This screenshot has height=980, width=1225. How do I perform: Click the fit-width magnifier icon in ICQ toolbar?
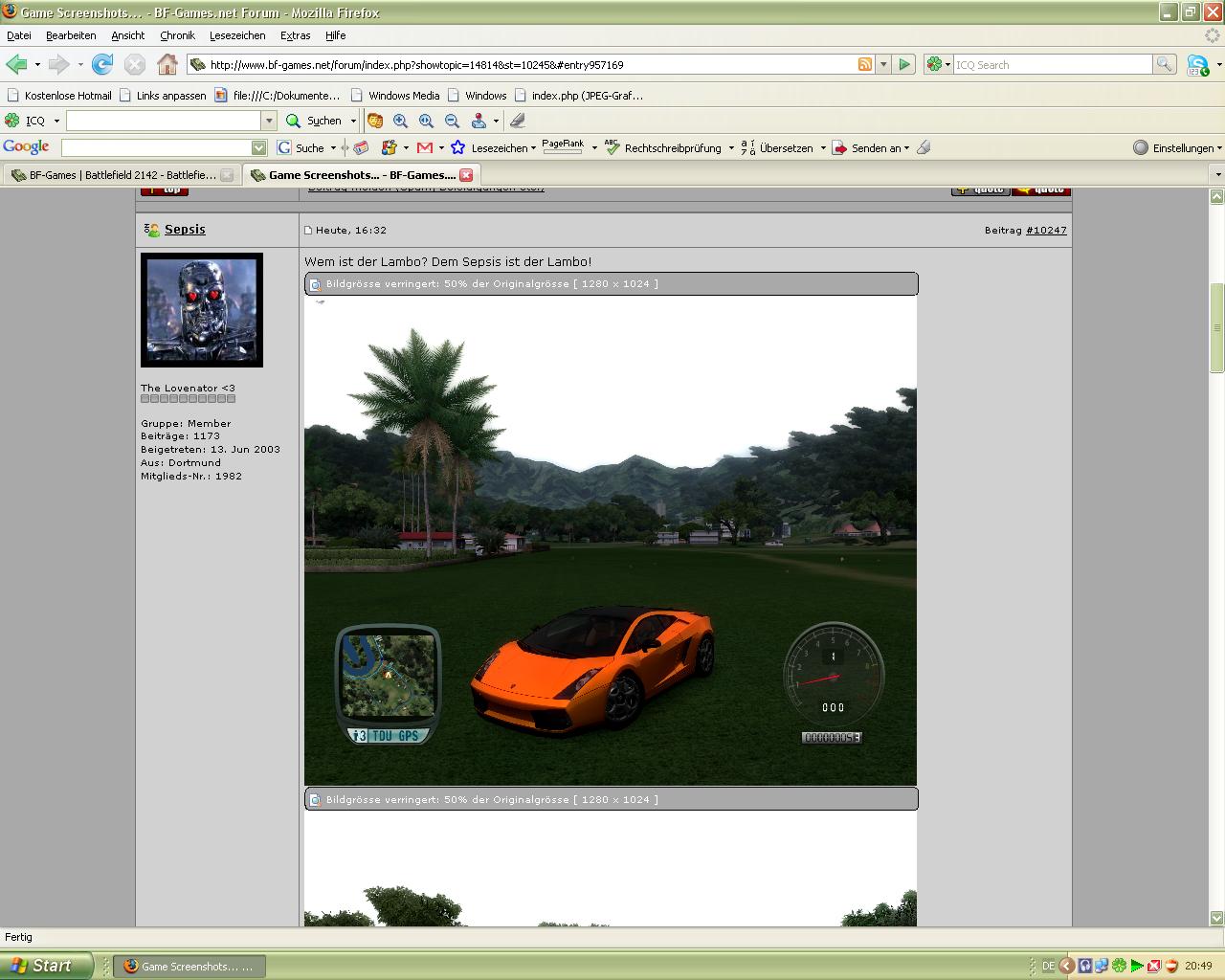coord(426,121)
